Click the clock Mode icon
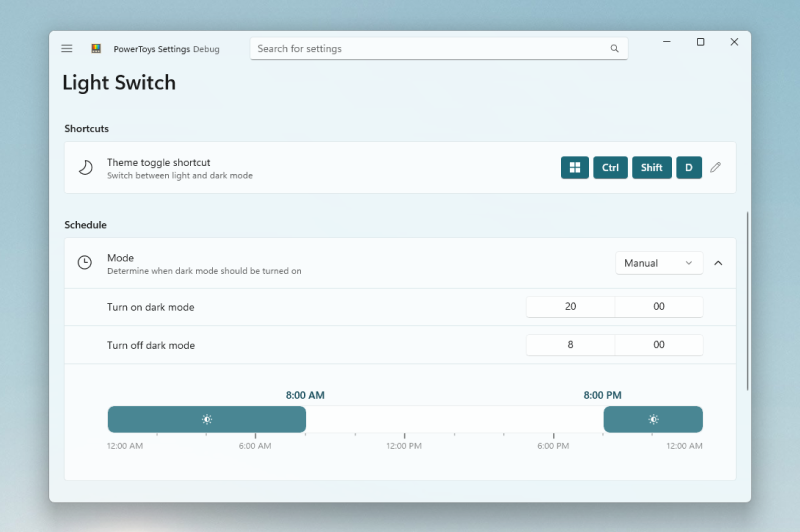Viewport: 800px width, 532px height. (x=85, y=263)
